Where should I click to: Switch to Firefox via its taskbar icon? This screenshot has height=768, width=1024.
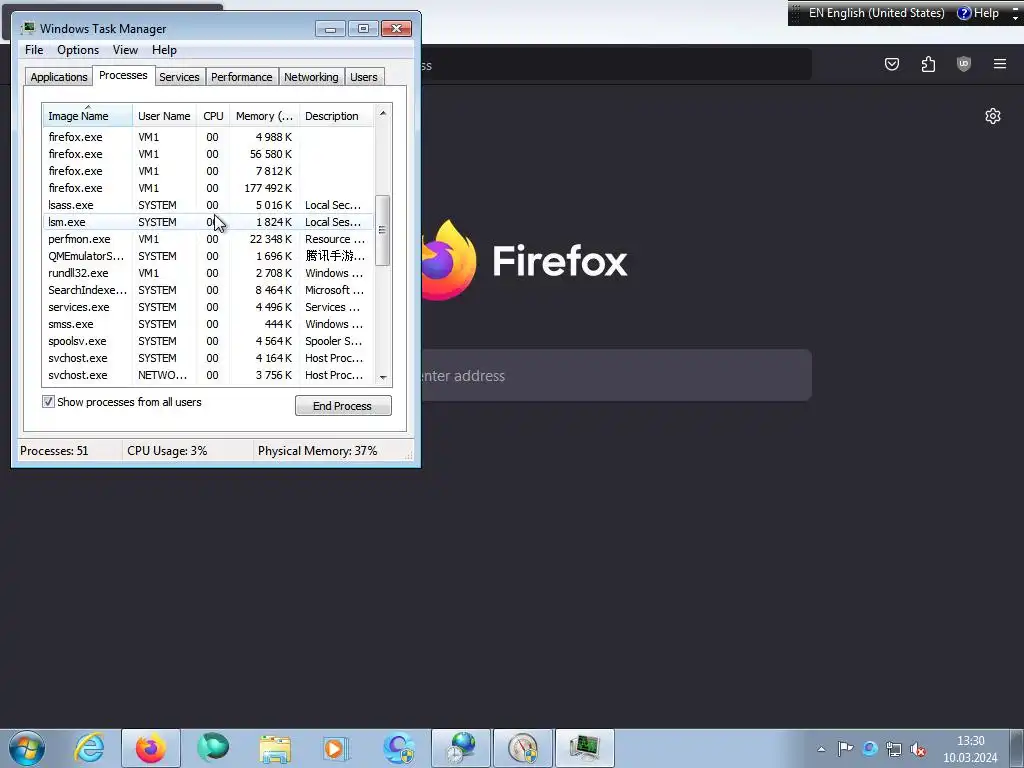150,748
